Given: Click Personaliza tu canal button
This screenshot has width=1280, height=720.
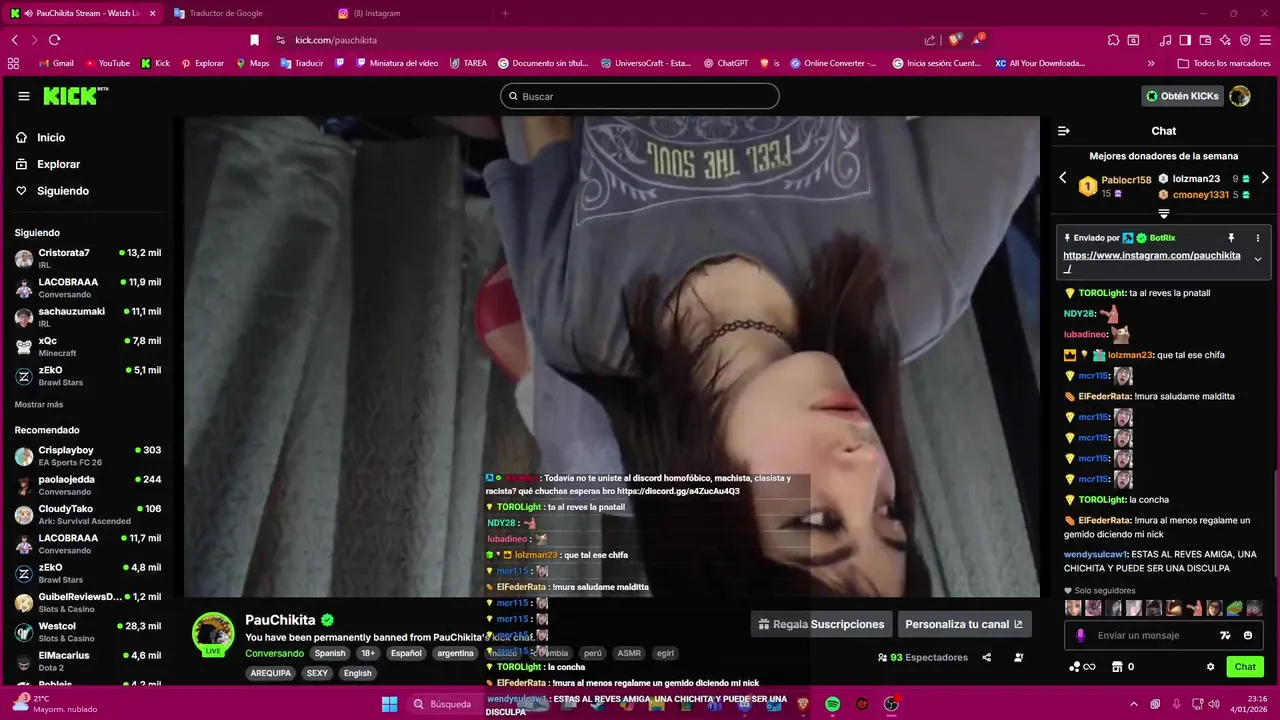Looking at the screenshot, I should click(x=964, y=624).
